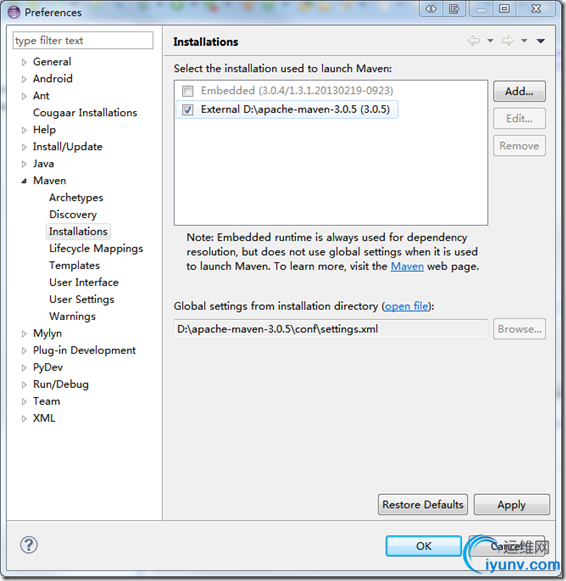The width and height of the screenshot is (566, 581).
Task: Click Restore Defaults button
Action: pyautogui.click(x=423, y=505)
